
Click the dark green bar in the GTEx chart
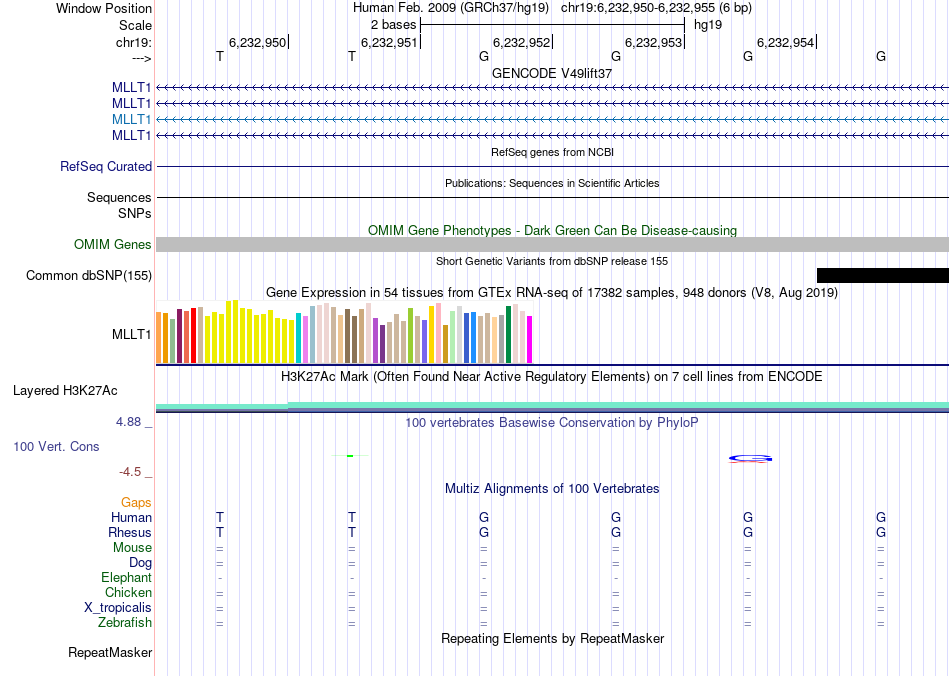508,334
